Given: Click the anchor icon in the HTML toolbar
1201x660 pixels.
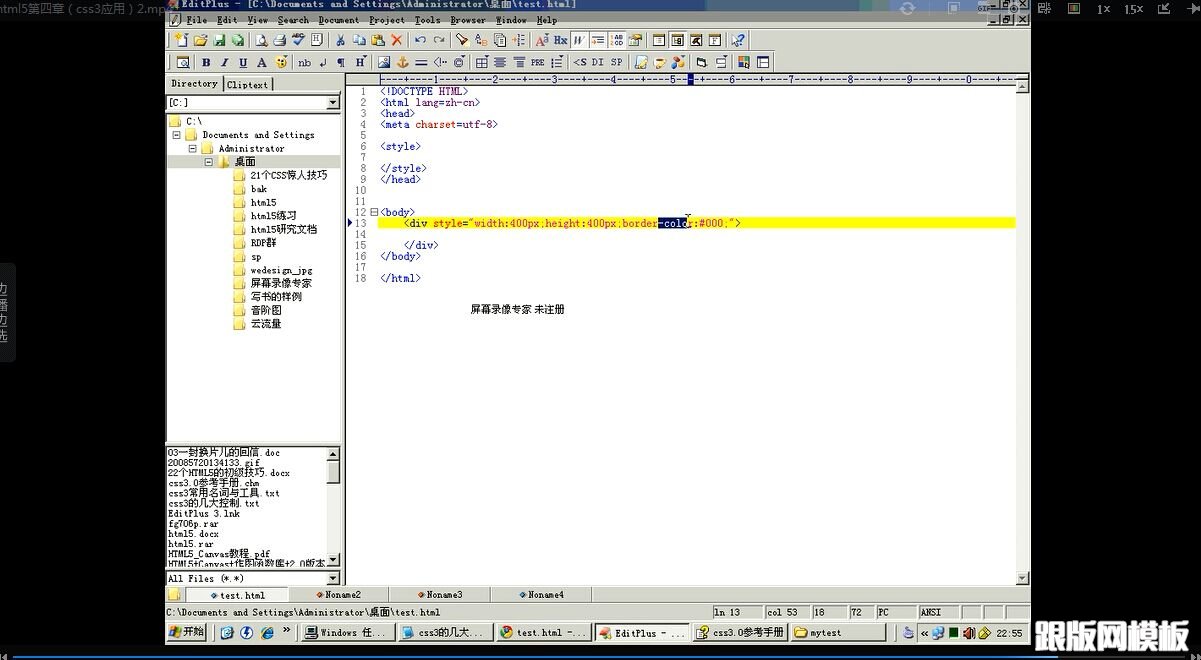Looking at the screenshot, I should 403,62.
